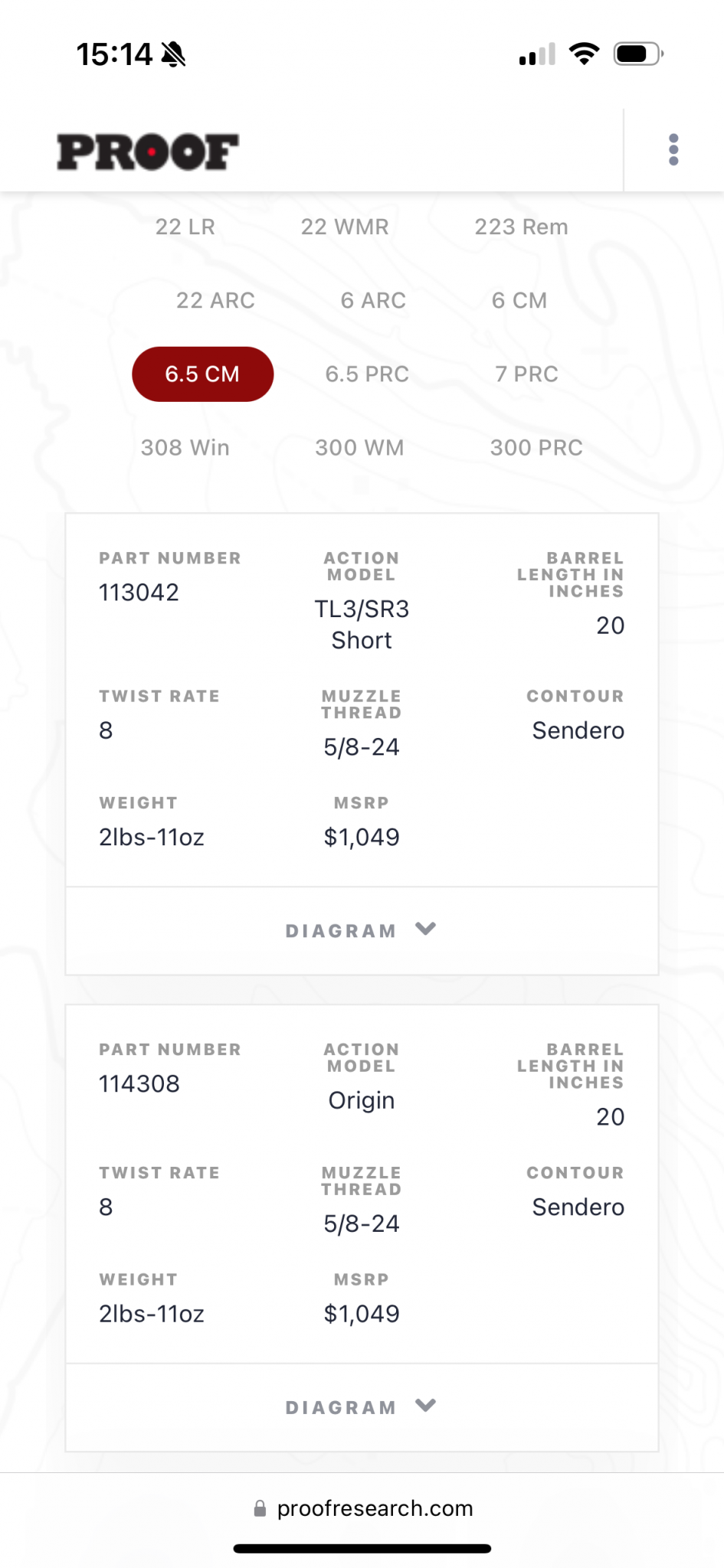Tap the PROOF logo
This screenshot has width=724, height=1568.
coord(148,152)
